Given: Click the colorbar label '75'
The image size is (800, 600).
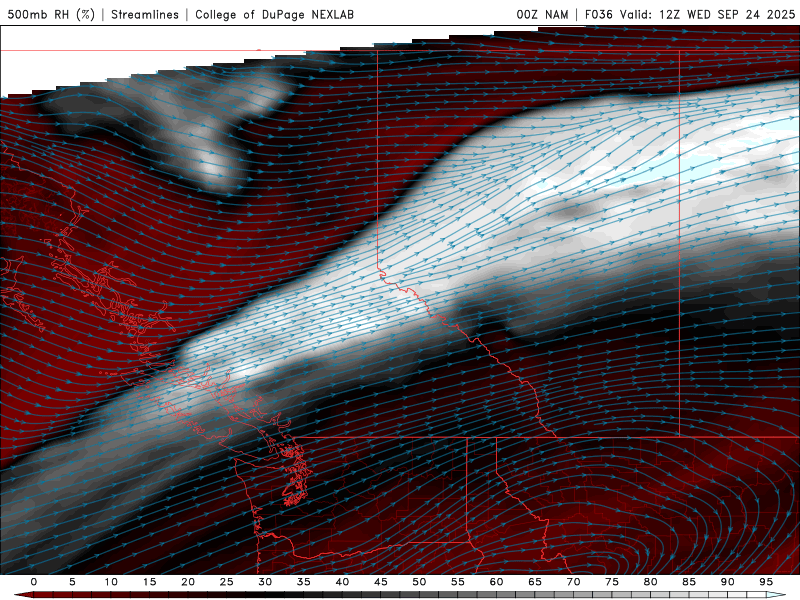Looking at the screenshot, I should coord(612,582).
